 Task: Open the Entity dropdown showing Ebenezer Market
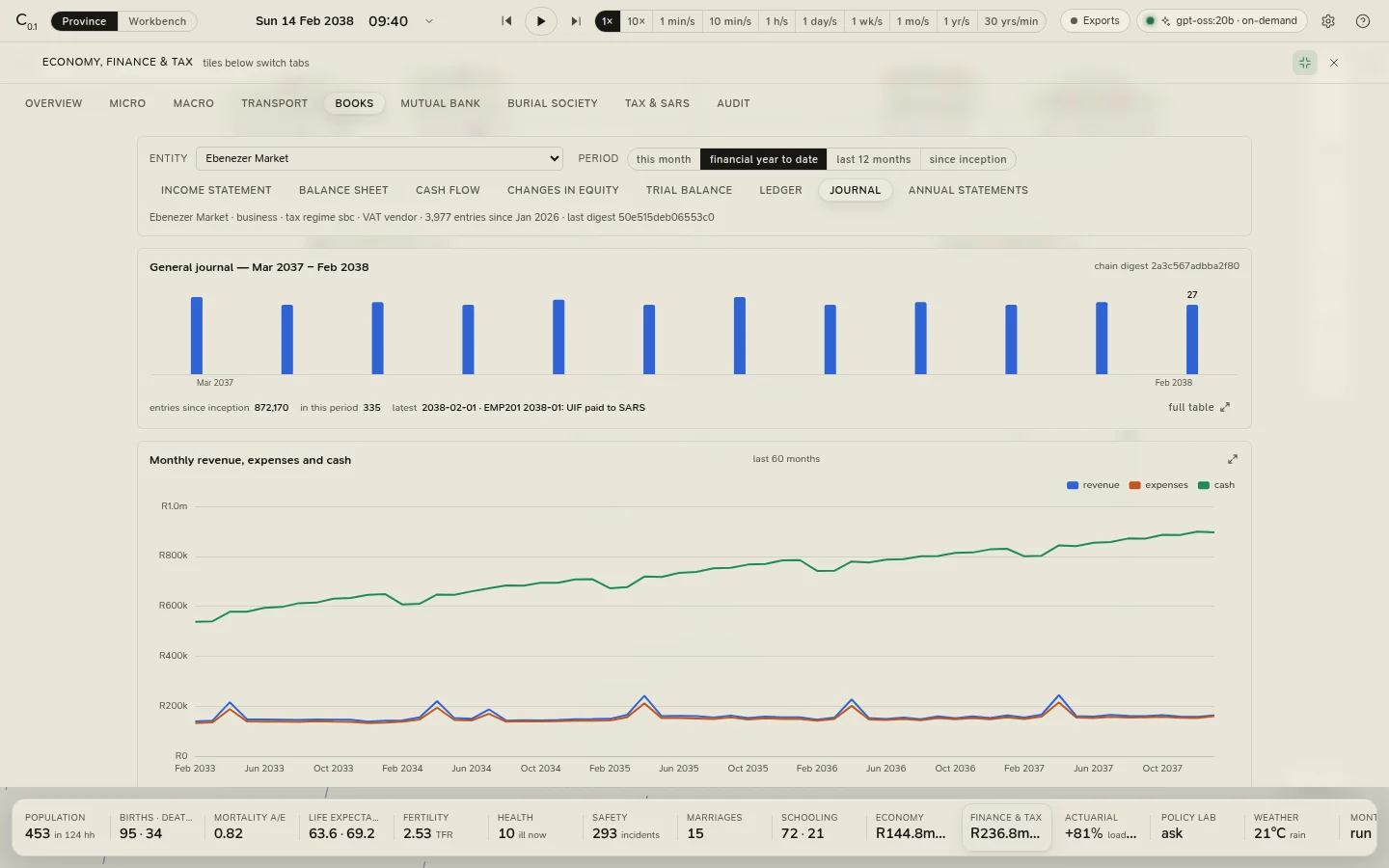pos(379,158)
